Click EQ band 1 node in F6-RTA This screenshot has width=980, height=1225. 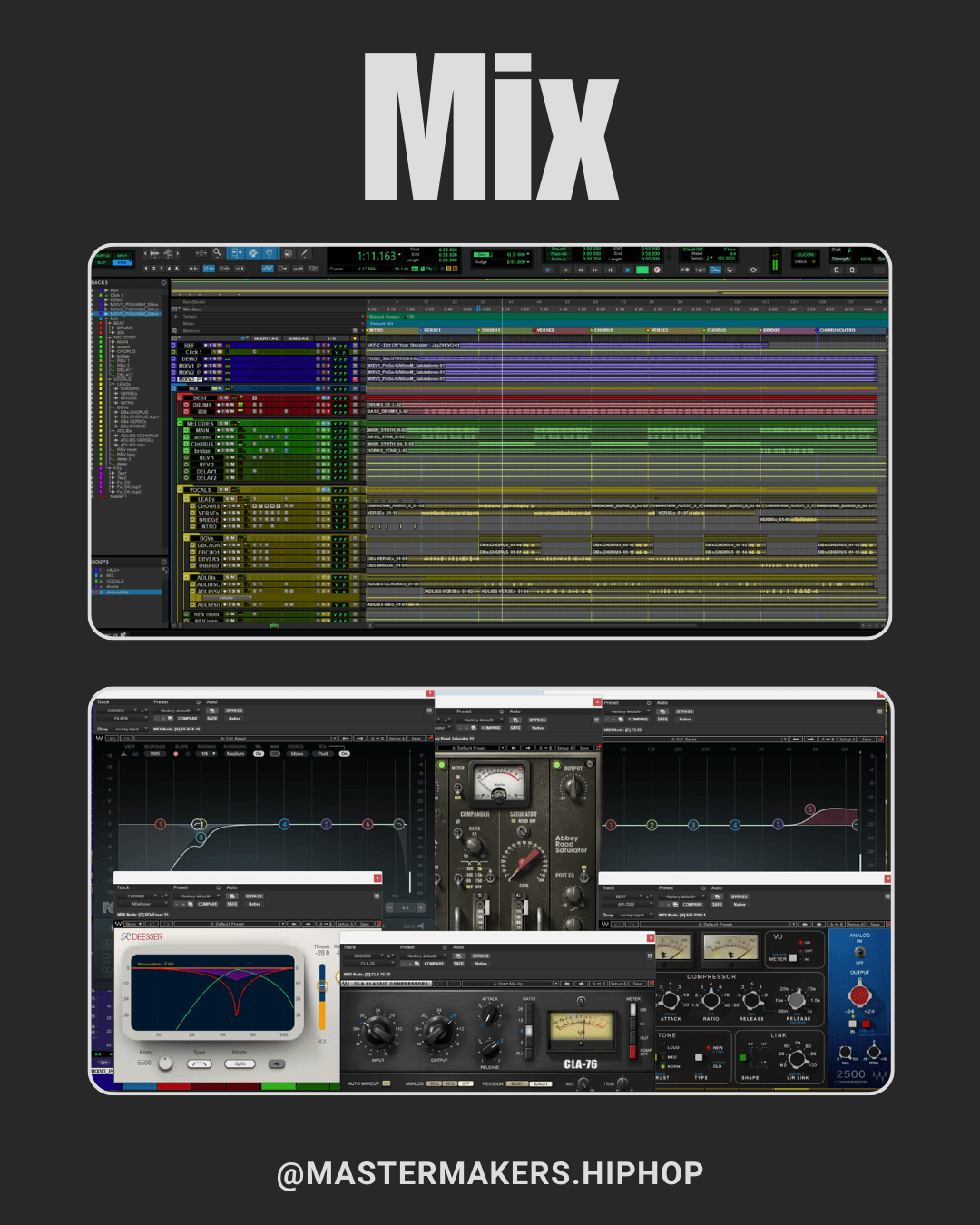161,824
